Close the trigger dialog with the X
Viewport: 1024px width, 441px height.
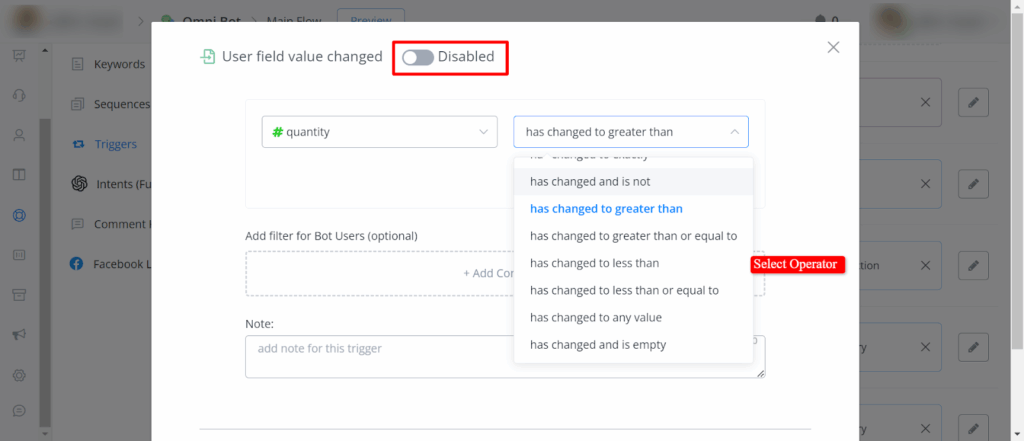[x=833, y=47]
